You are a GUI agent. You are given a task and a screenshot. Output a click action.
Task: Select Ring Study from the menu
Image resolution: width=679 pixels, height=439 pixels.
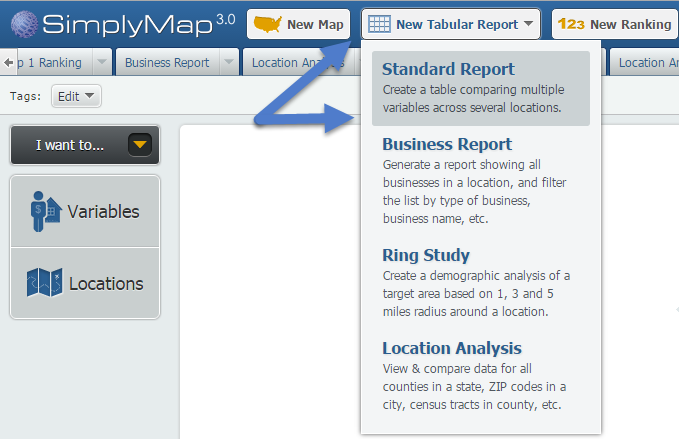pyautogui.click(x=481, y=282)
